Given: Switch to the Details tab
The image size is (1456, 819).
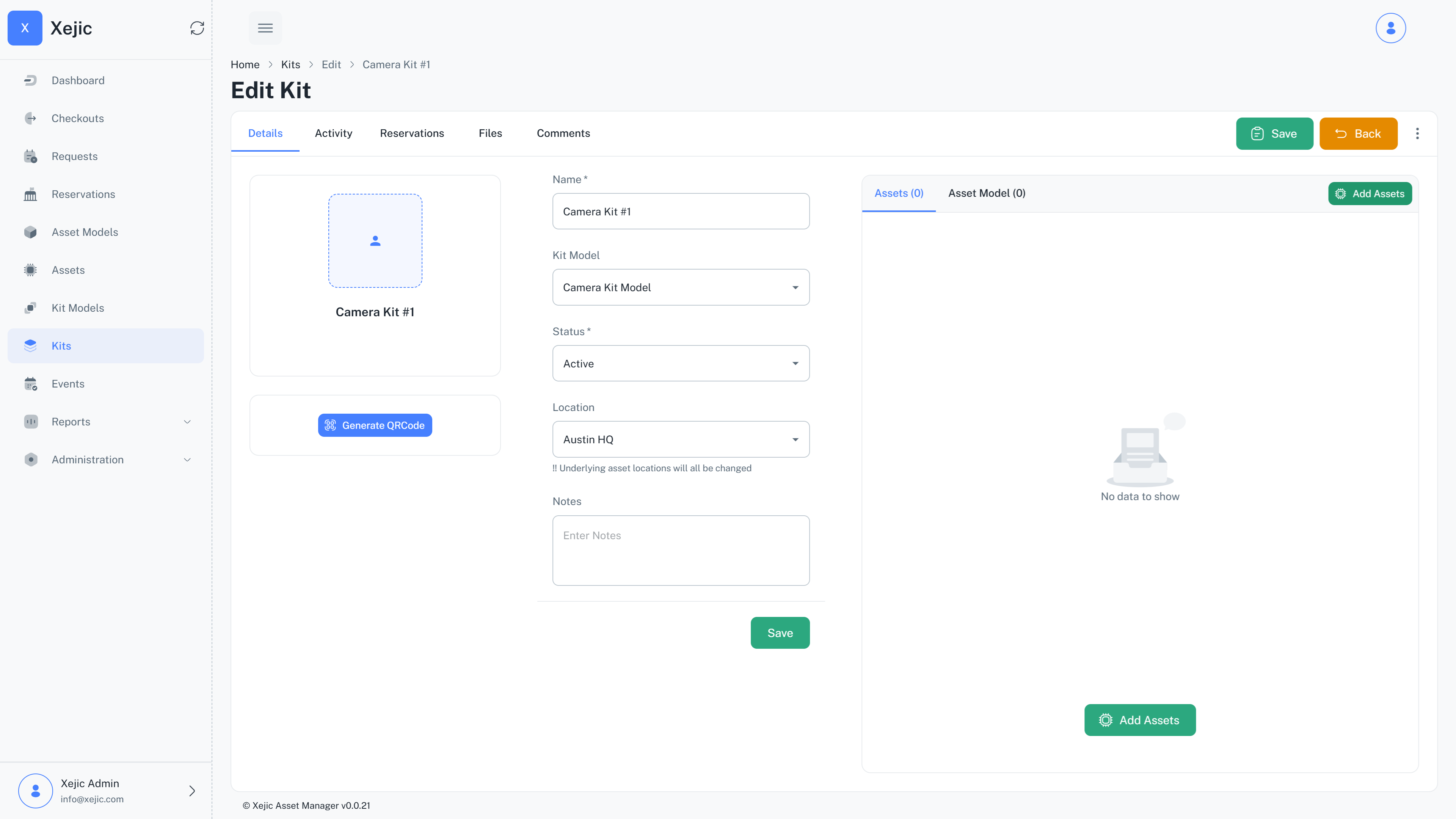Looking at the screenshot, I should point(265,133).
